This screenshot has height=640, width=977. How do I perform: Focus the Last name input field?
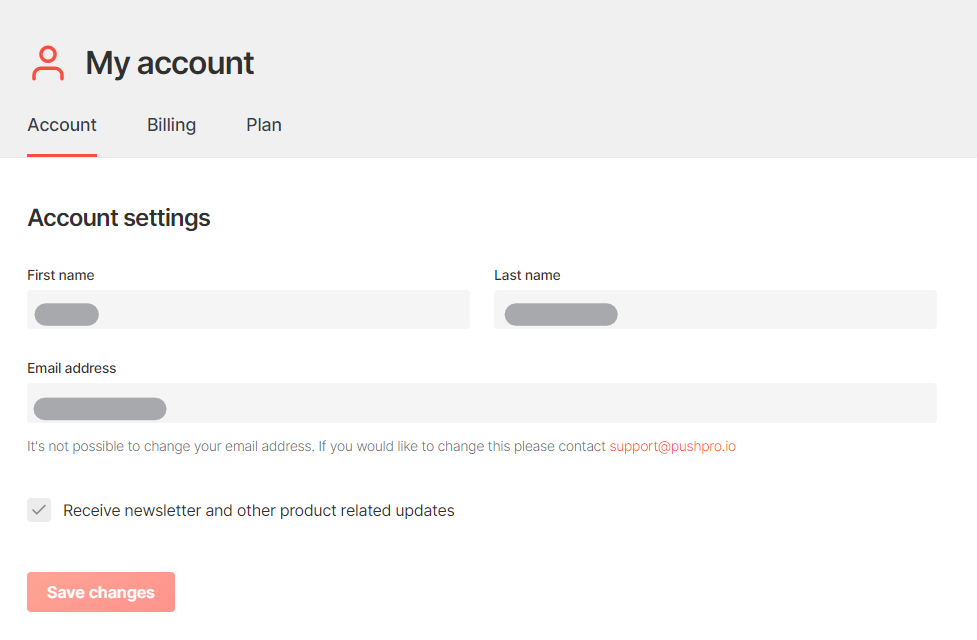point(715,310)
